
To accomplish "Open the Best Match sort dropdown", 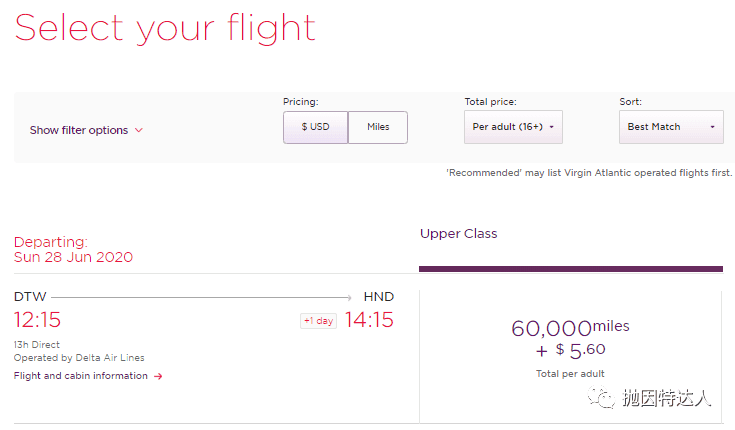I will pyautogui.click(x=671, y=127).
